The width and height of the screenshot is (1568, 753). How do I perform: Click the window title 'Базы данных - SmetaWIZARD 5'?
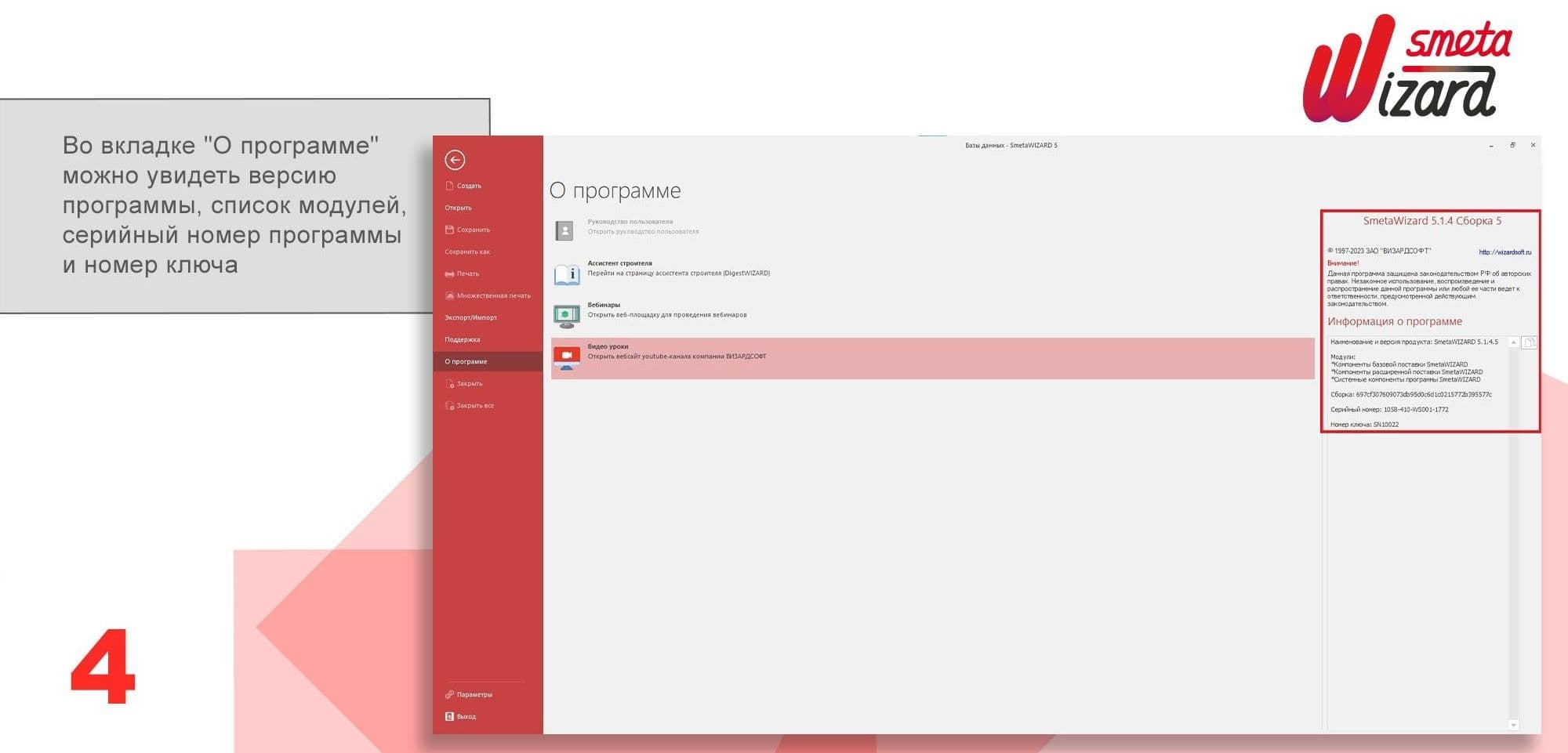(1011, 145)
